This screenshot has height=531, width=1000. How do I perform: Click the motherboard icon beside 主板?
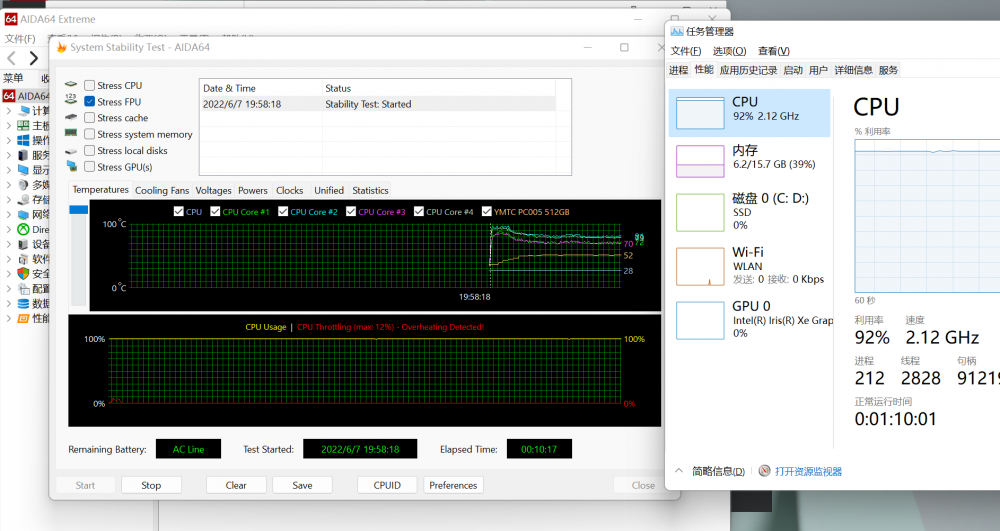click(x=24, y=126)
